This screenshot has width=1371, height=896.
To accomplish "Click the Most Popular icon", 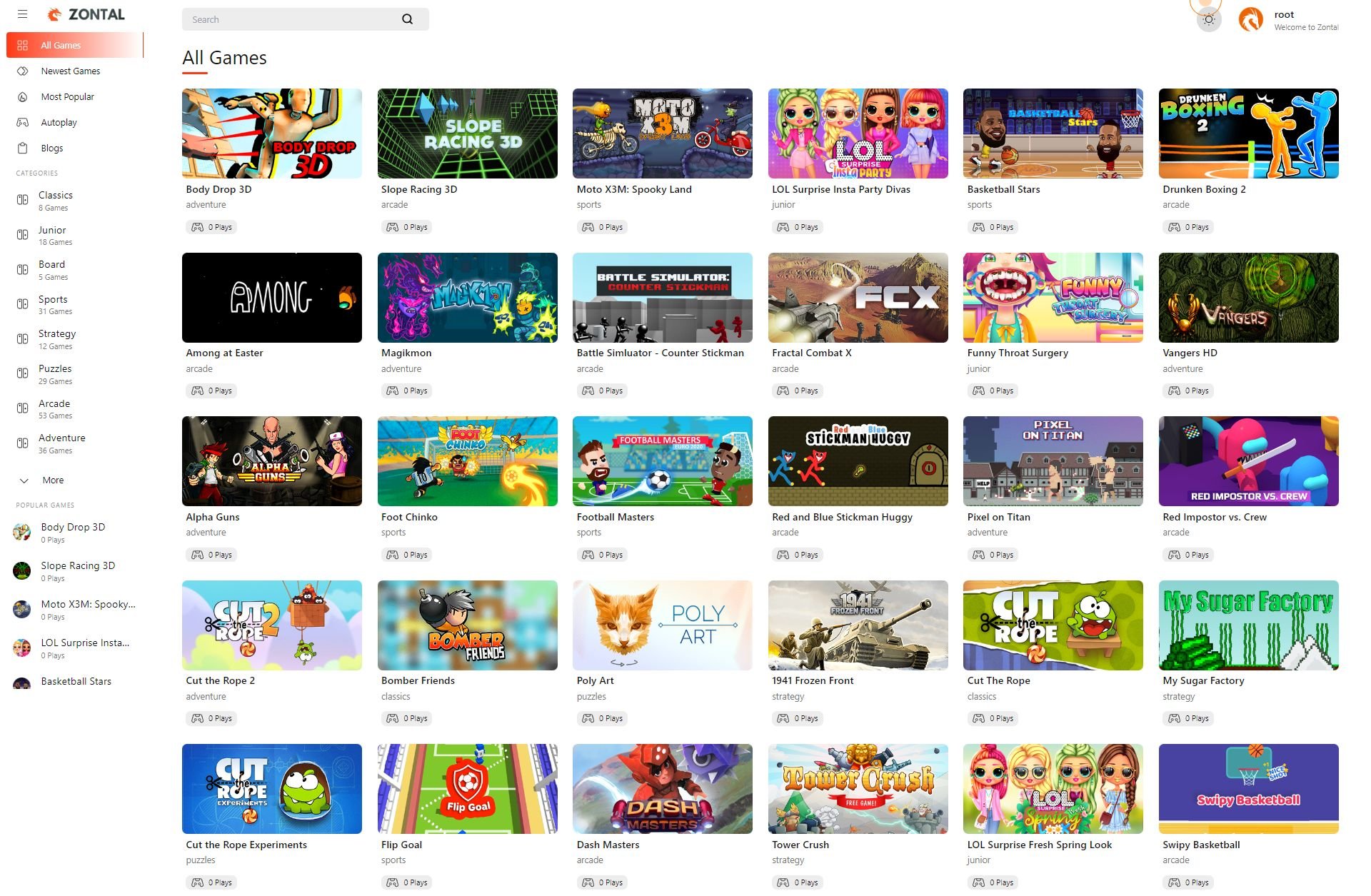I will (x=22, y=96).
